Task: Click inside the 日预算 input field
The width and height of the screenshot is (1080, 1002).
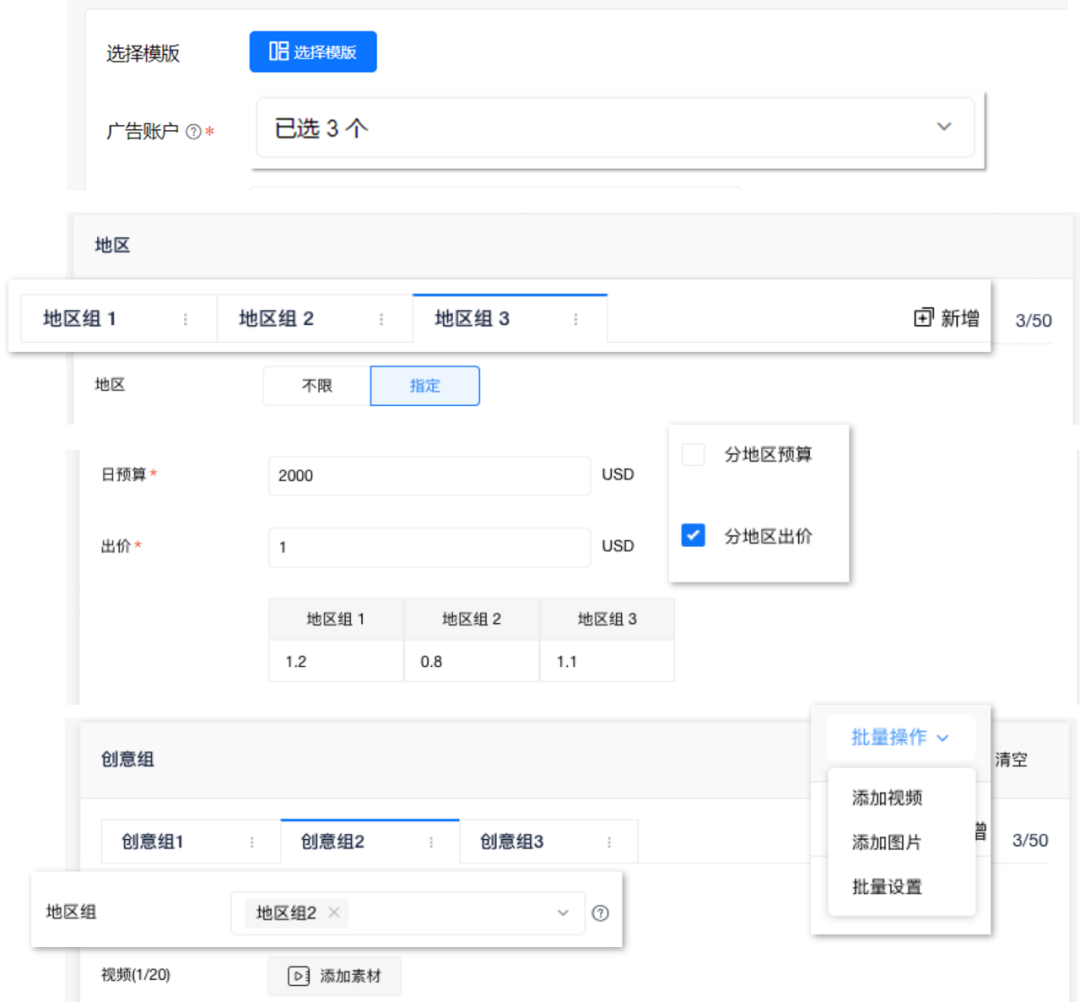Action: pos(428,476)
